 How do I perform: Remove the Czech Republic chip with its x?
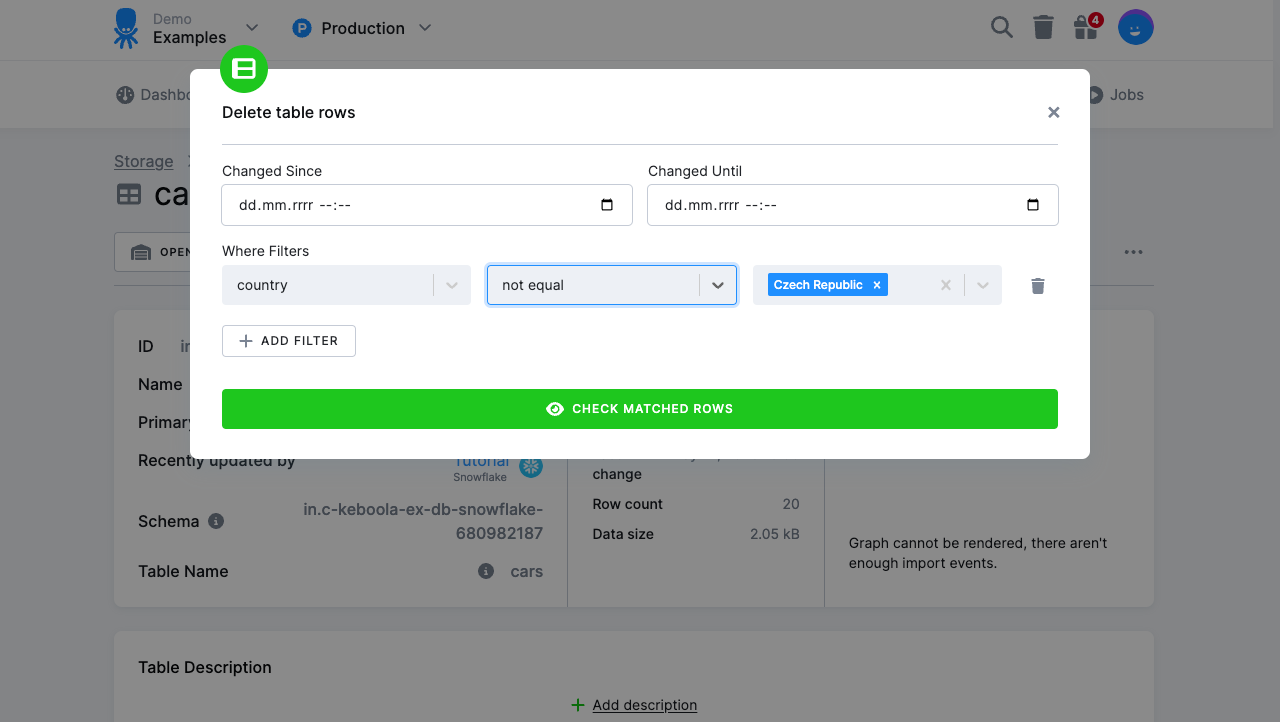click(x=875, y=284)
